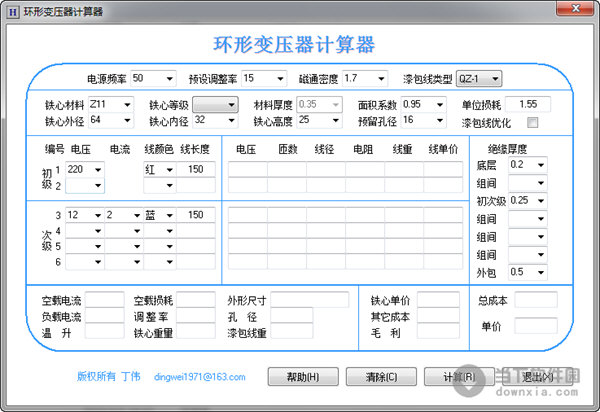Open the 铁心材料 Z11 dropdown
Image resolution: width=600 pixels, height=412 pixels.
(126, 104)
